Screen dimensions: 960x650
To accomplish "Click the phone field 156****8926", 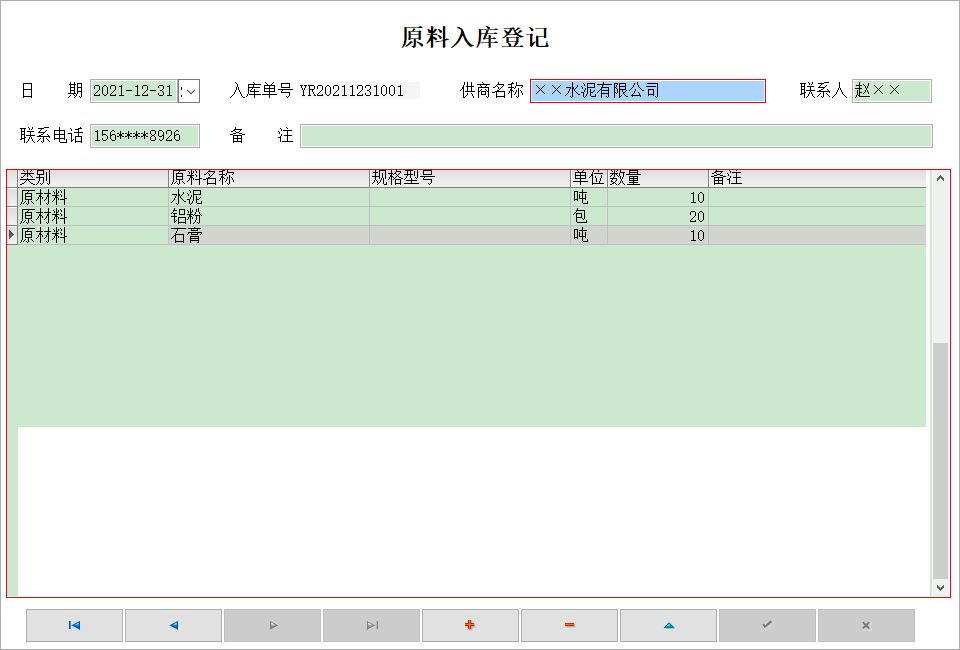I will [144, 136].
